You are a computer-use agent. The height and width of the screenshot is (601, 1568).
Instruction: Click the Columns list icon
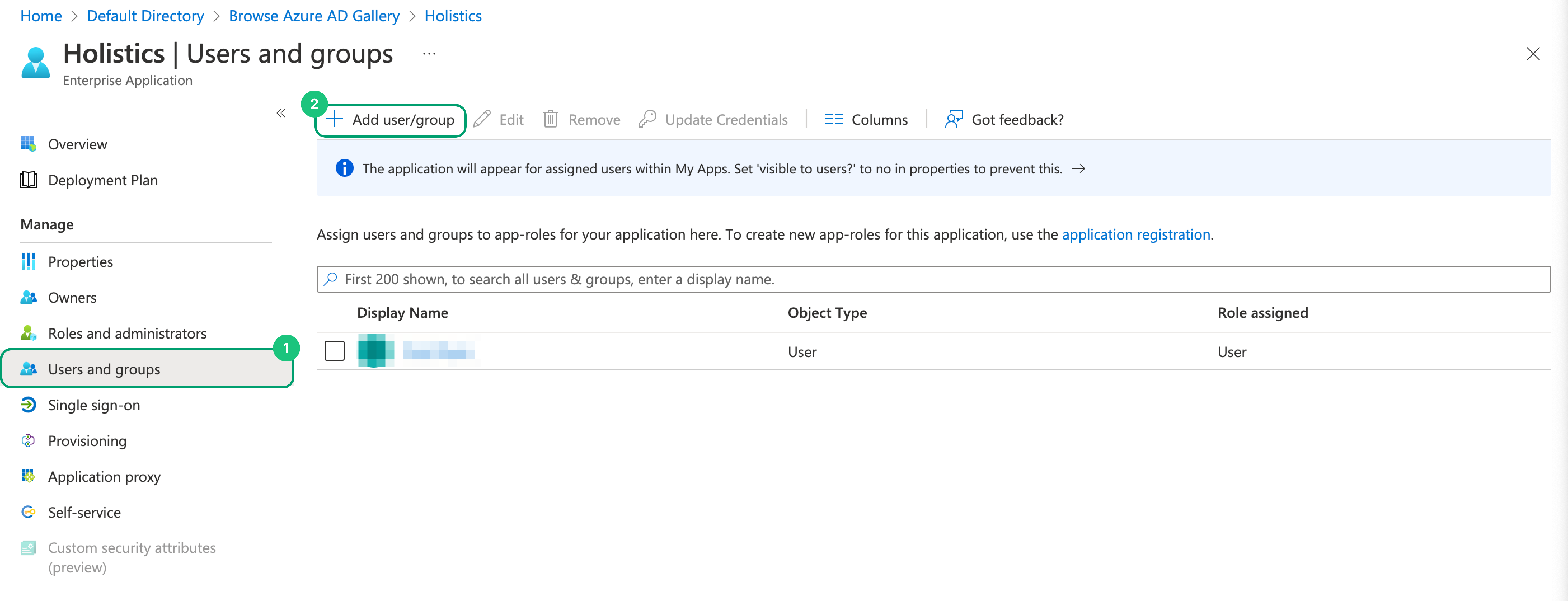click(x=833, y=119)
